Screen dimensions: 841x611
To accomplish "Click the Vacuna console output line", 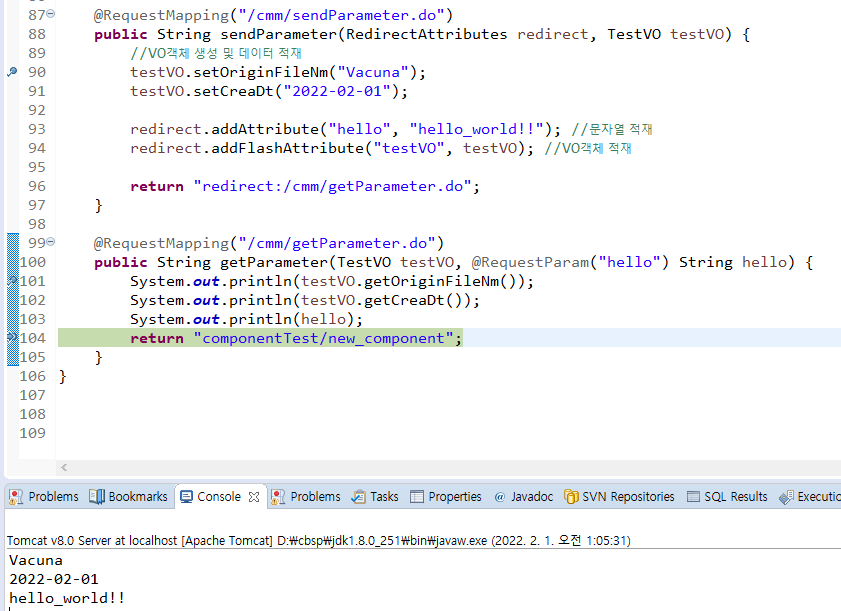I will pyautogui.click(x=36, y=561).
